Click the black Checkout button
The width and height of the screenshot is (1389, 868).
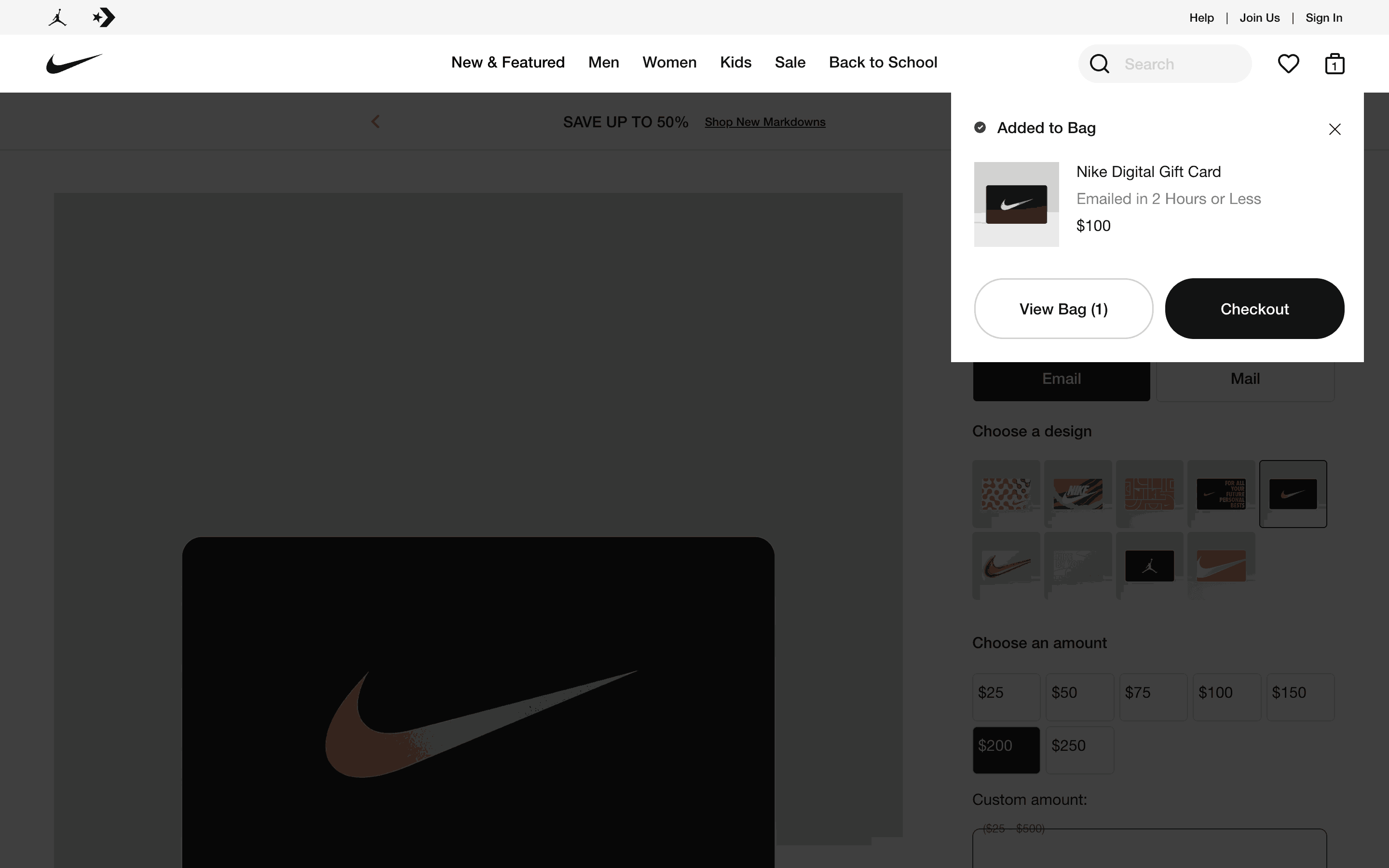(1254, 309)
